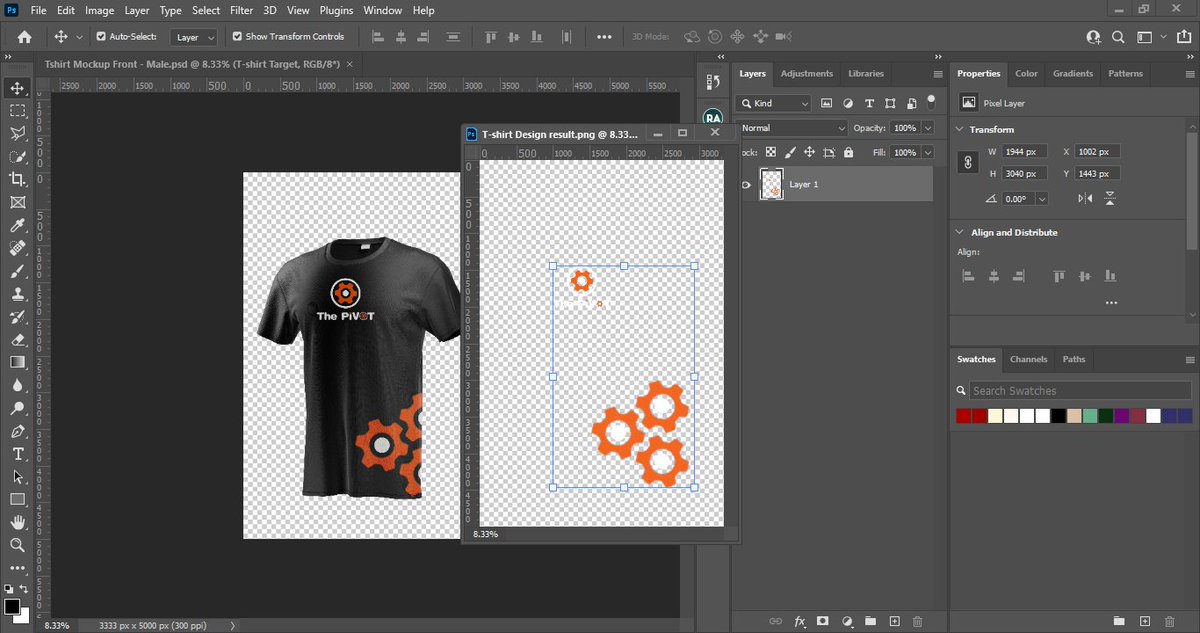Switch to the Channels tab
This screenshot has width=1200, height=633.
1028,359
